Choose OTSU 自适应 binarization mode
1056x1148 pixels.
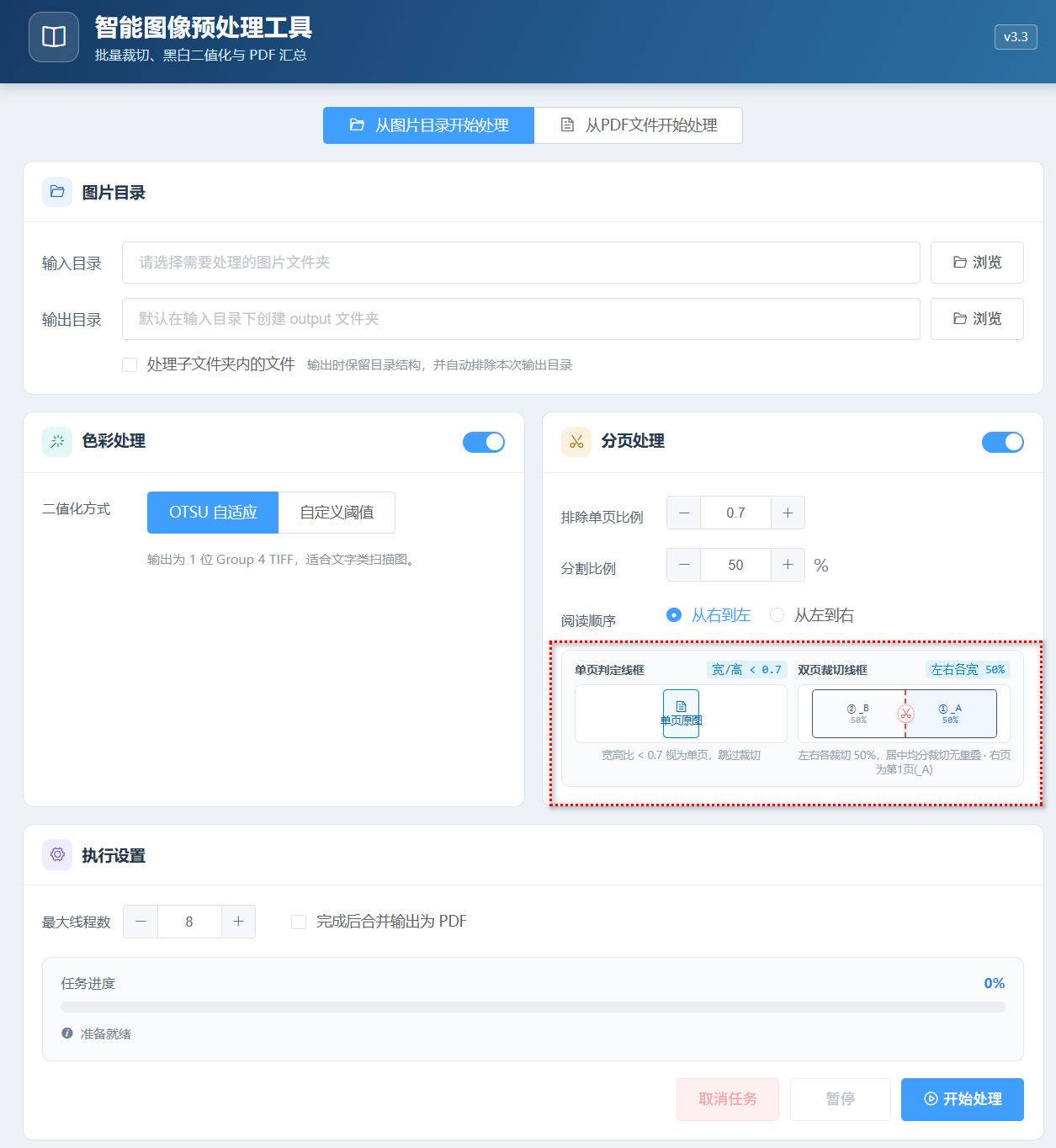(x=213, y=513)
